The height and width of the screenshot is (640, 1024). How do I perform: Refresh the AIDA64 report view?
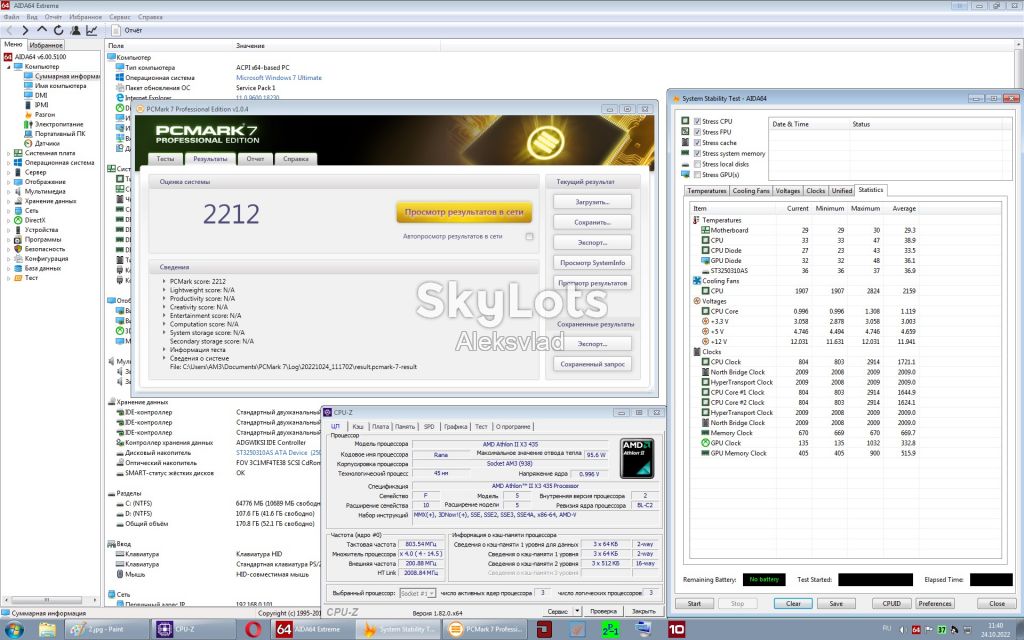coord(58,30)
